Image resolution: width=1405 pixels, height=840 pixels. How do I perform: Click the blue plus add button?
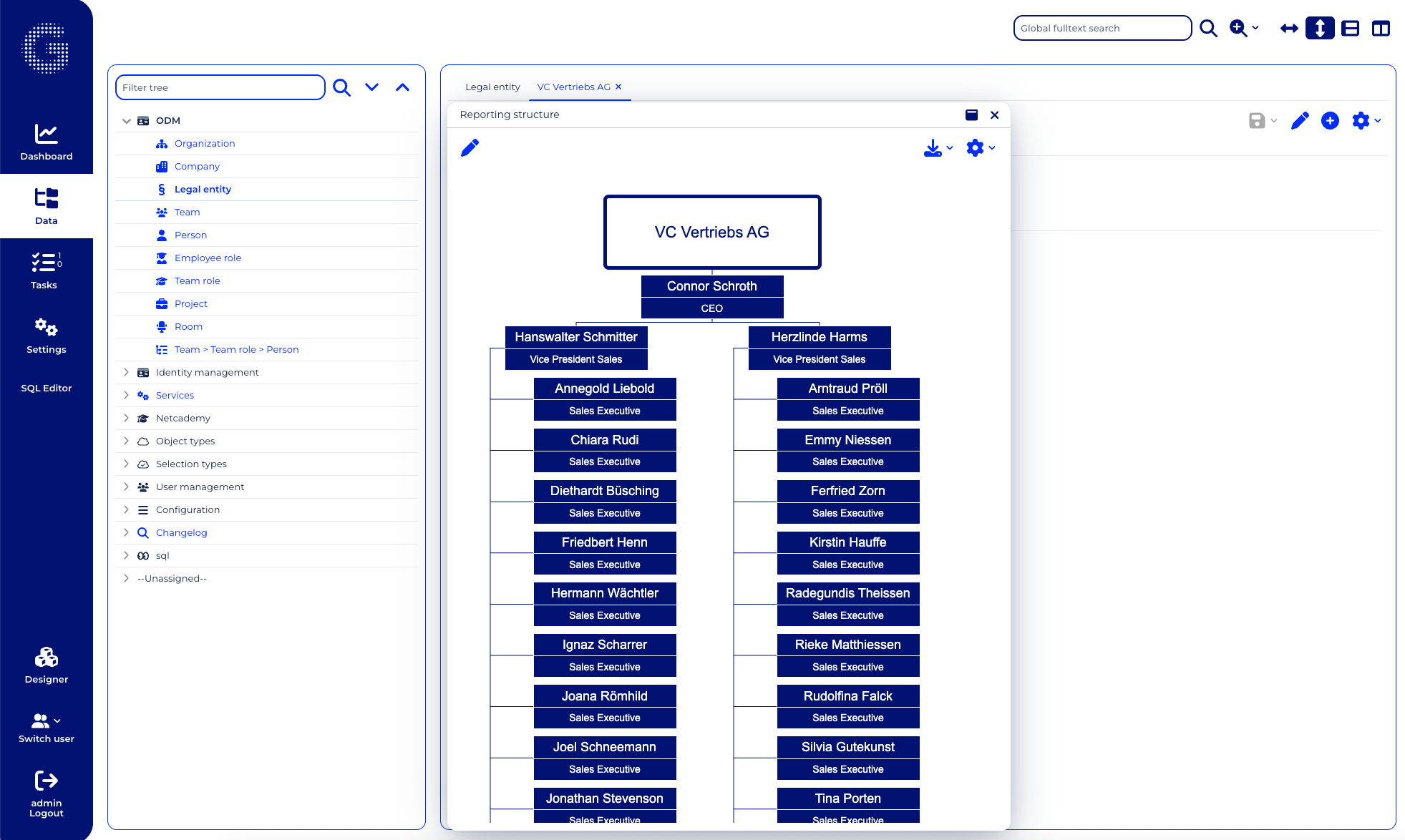click(x=1330, y=121)
